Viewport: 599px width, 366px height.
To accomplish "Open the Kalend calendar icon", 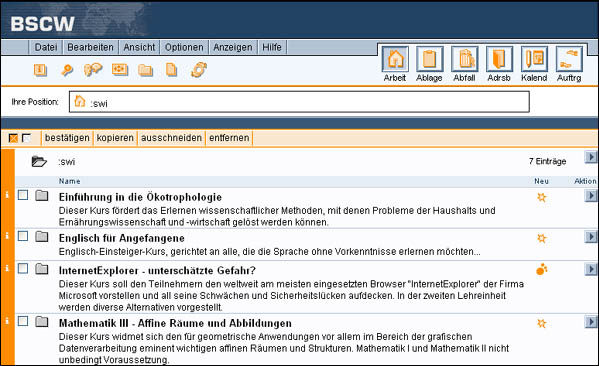I will (x=534, y=59).
